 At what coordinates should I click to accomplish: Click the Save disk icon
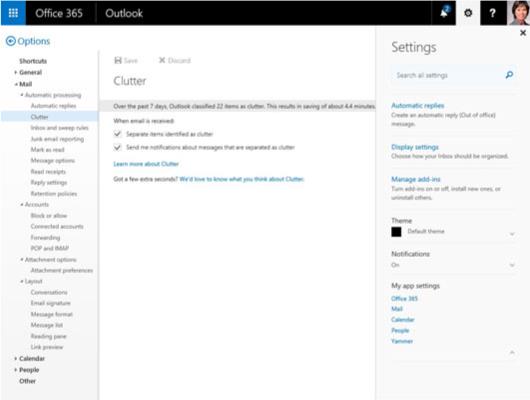point(118,60)
